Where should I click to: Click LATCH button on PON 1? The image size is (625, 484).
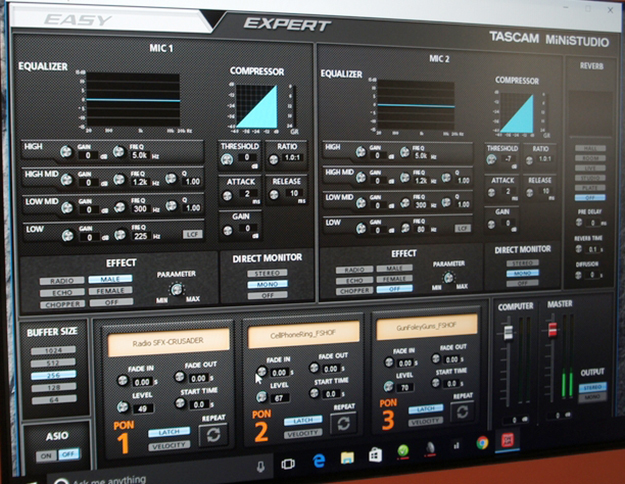(168, 432)
